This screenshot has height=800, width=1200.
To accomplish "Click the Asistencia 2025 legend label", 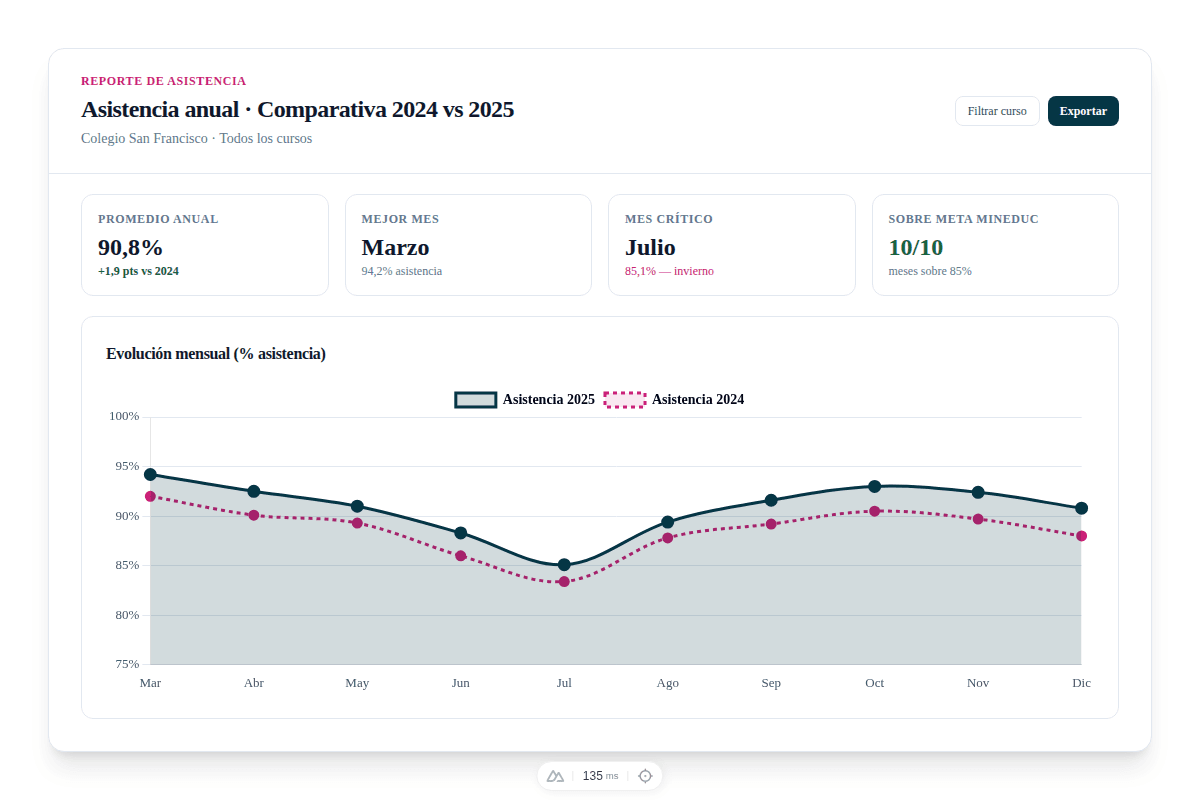I will point(549,399).
